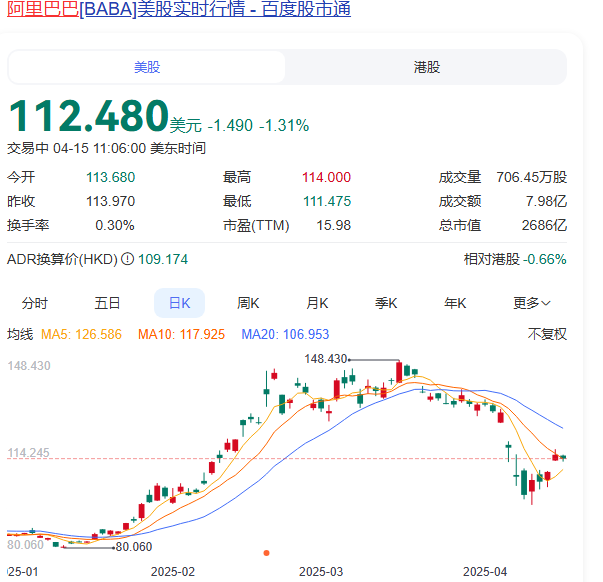Viewport: 603px width, 582px height.
Task: Click the MA20: 106.953 indicator label
Action: (x=285, y=334)
